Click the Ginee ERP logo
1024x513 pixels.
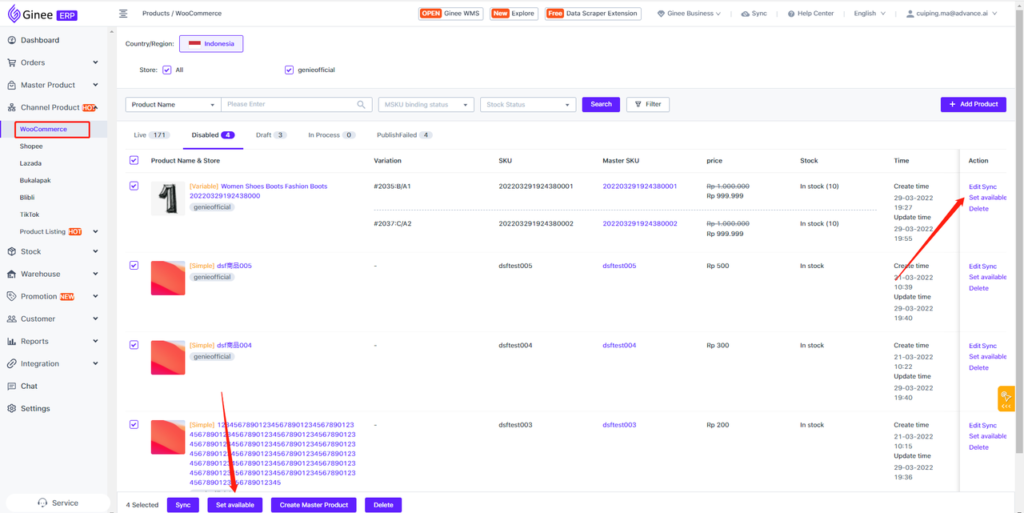pos(42,13)
